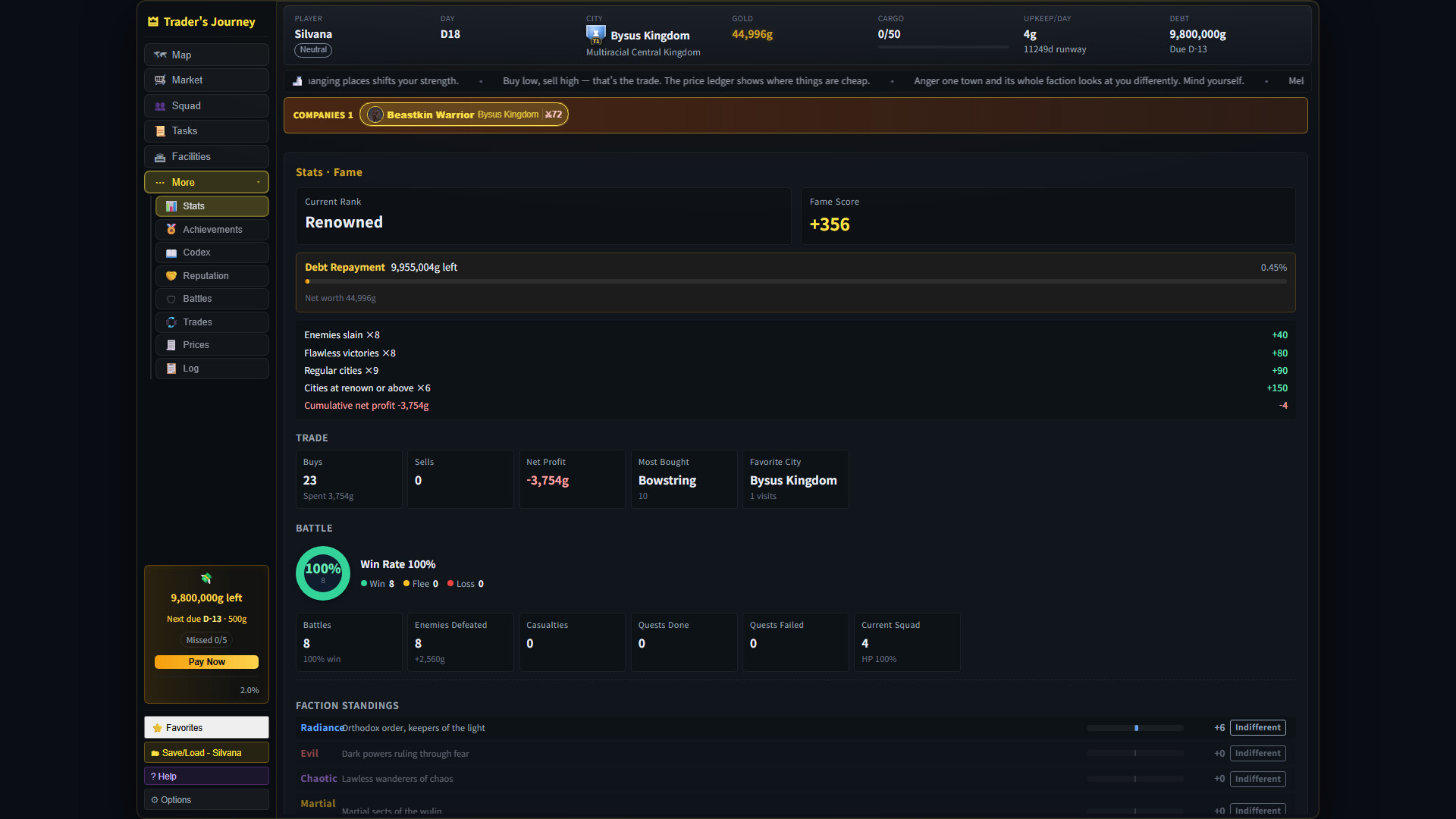Click Cumulative net profit -3,754g row
The width and height of the screenshot is (1456, 819).
click(x=795, y=406)
